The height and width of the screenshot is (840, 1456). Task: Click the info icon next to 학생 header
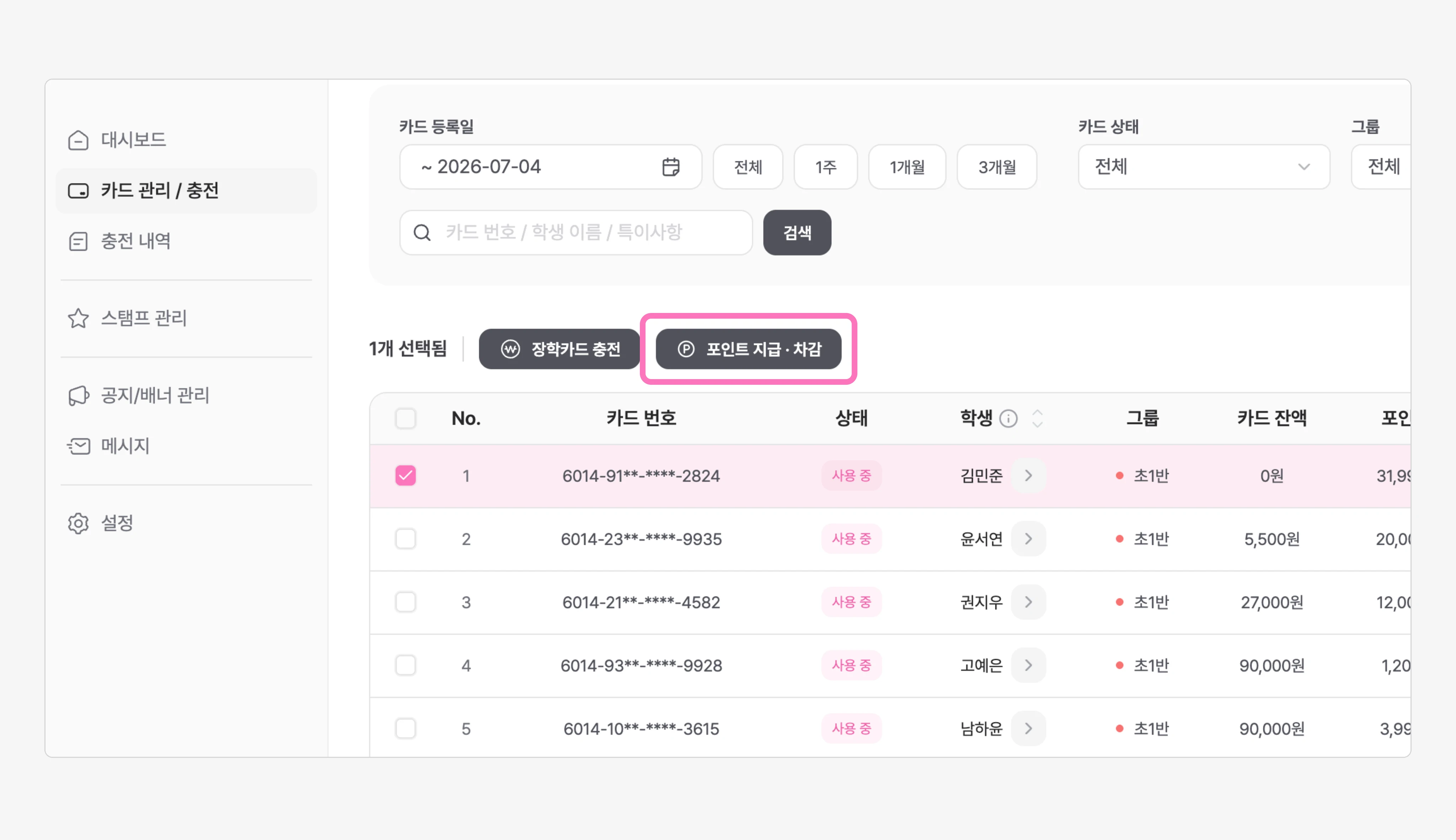point(1008,418)
